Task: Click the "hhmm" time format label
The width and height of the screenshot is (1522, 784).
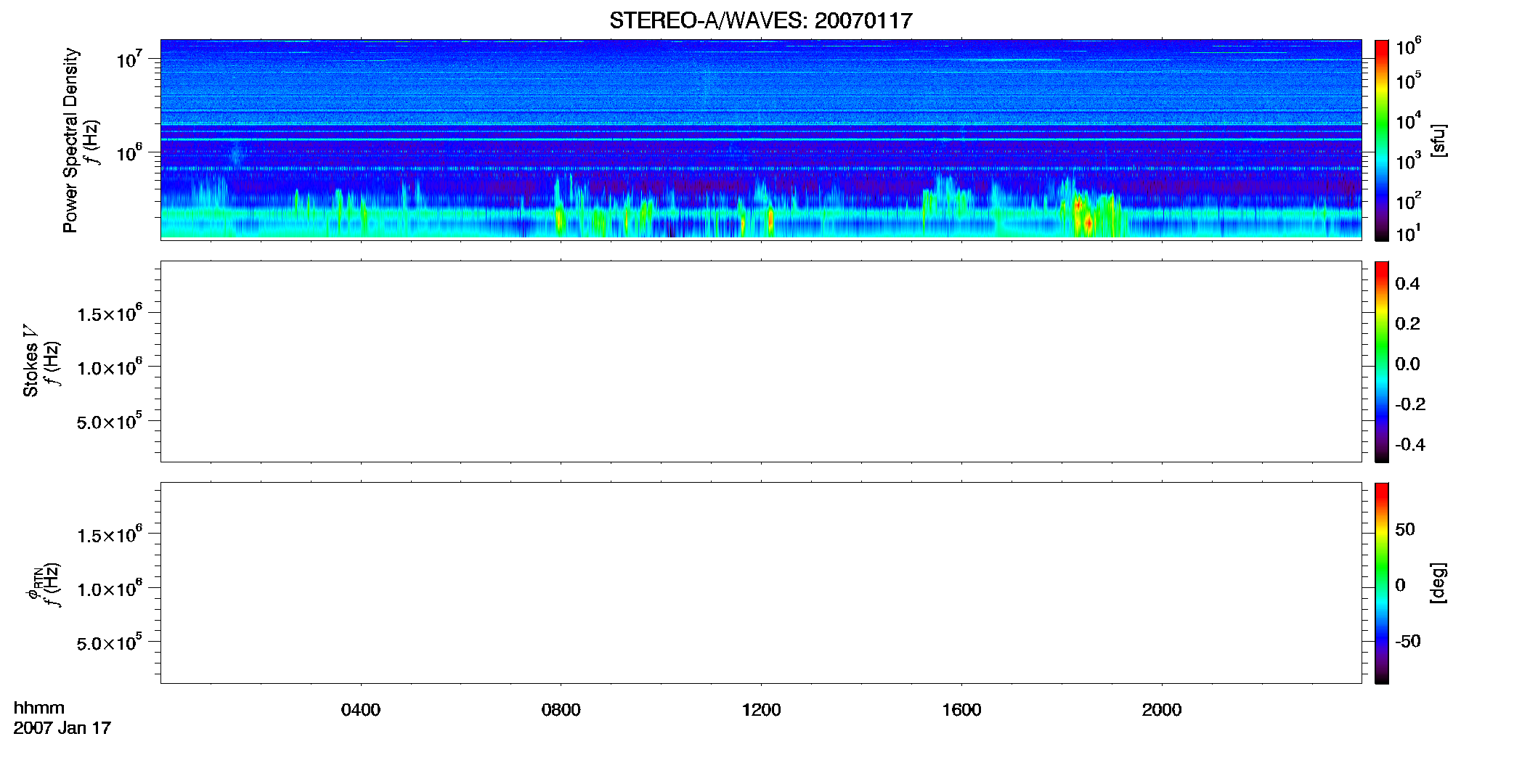Action: tap(39, 708)
